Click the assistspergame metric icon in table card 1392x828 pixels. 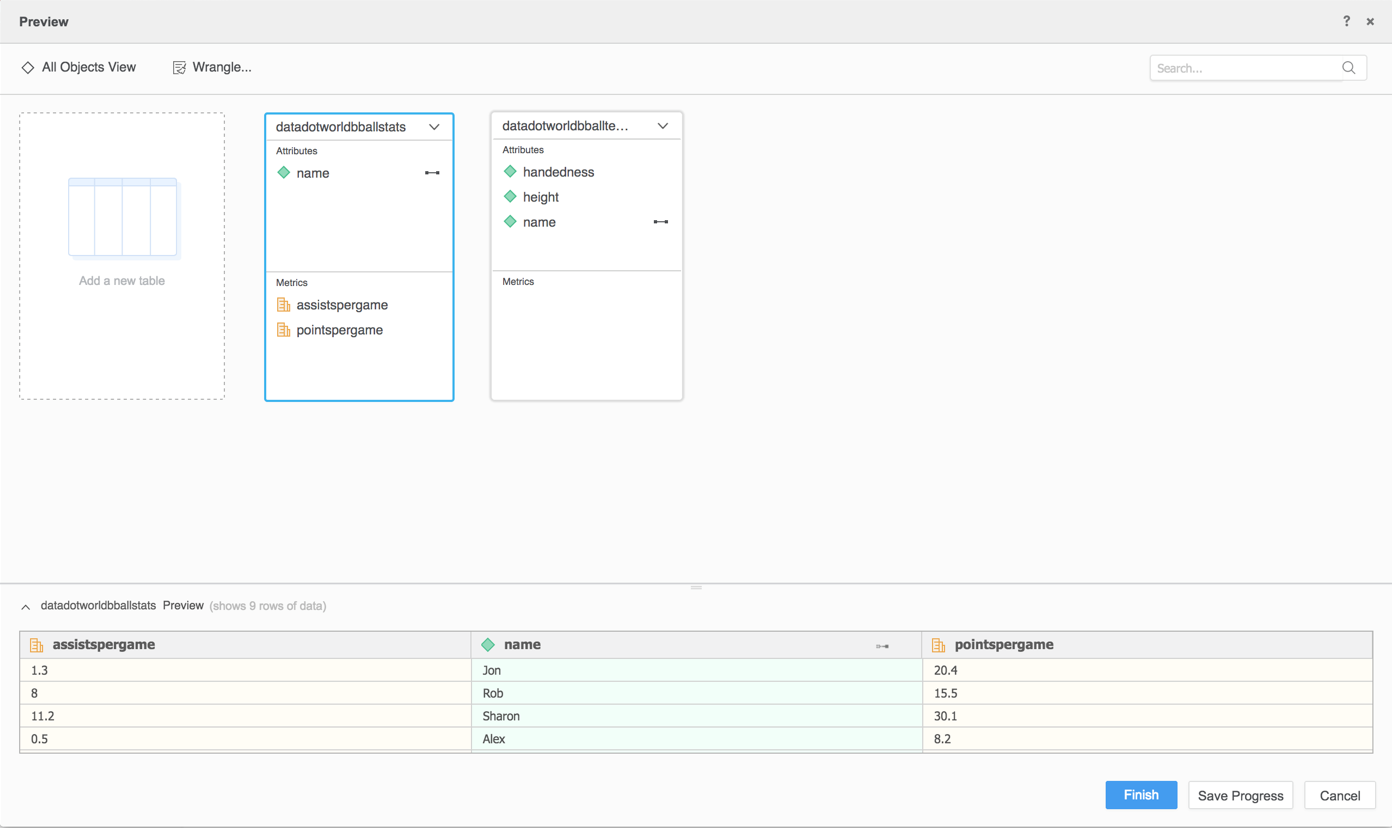(284, 305)
